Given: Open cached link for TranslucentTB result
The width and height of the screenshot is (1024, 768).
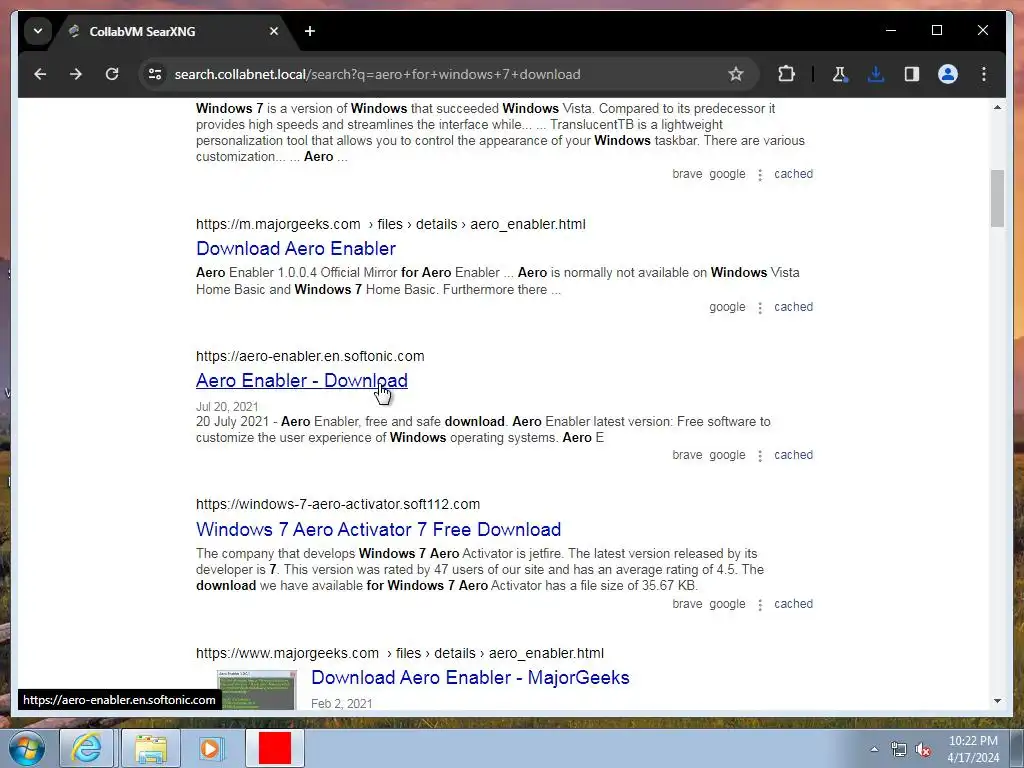Looking at the screenshot, I should point(793,174).
